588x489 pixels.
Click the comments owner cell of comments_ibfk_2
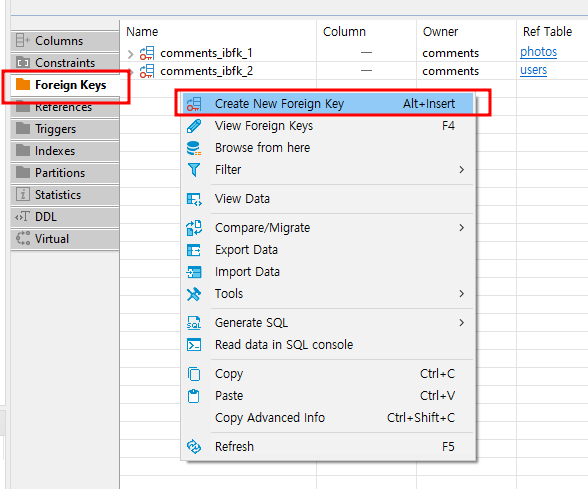[450, 71]
